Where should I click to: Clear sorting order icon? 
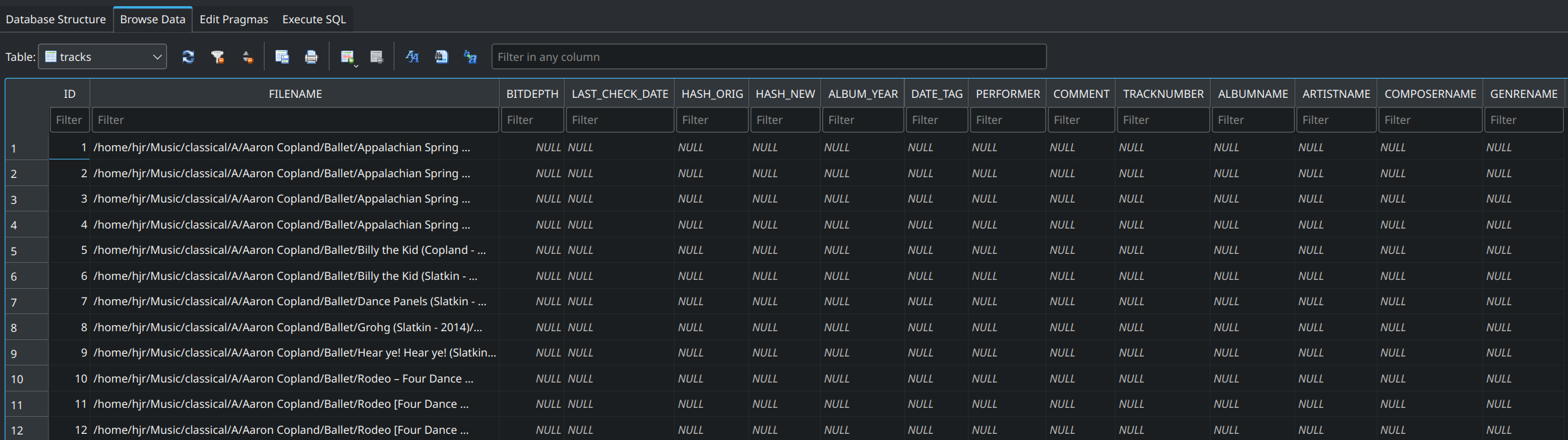pos(247,57)
